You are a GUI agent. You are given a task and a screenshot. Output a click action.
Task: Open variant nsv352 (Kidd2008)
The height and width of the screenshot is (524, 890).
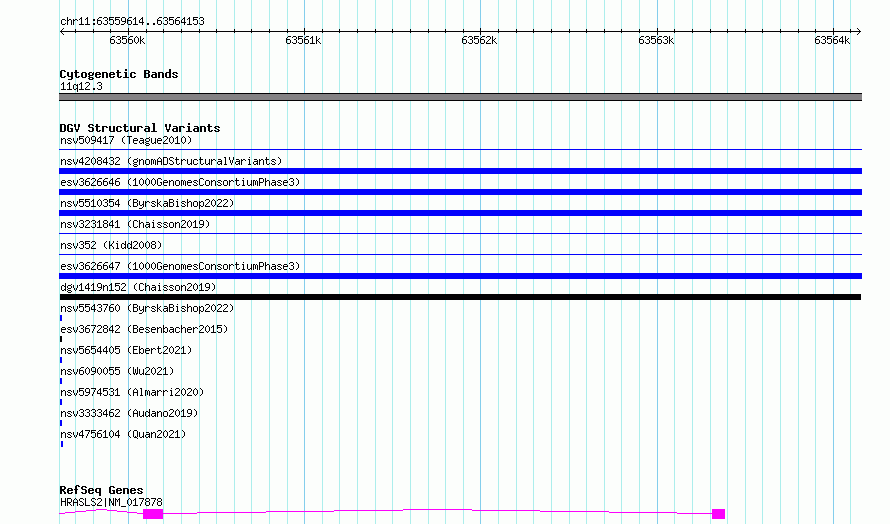111,245
